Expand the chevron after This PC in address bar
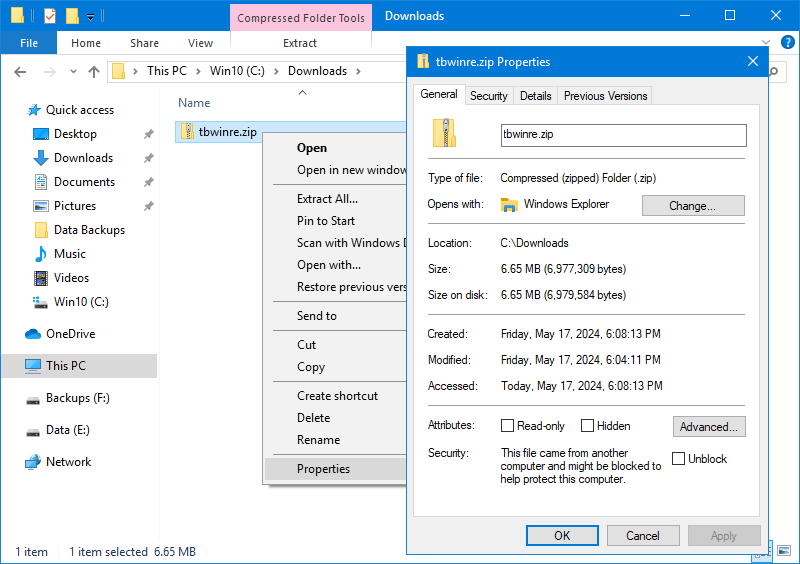This screenshot has width=800, height=564. 198,71
